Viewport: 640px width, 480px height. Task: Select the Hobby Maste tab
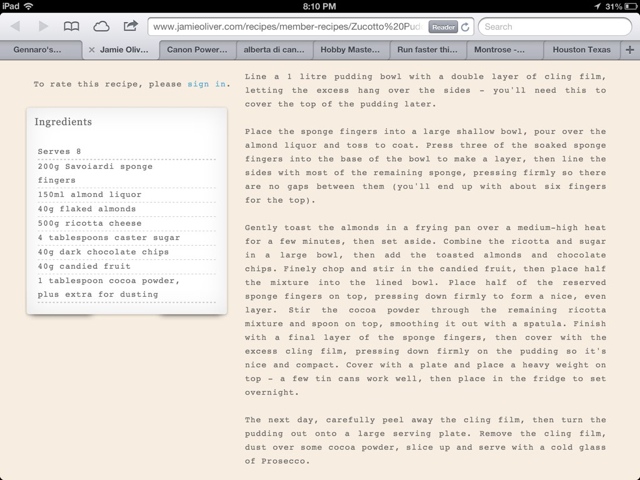[351, 49]
